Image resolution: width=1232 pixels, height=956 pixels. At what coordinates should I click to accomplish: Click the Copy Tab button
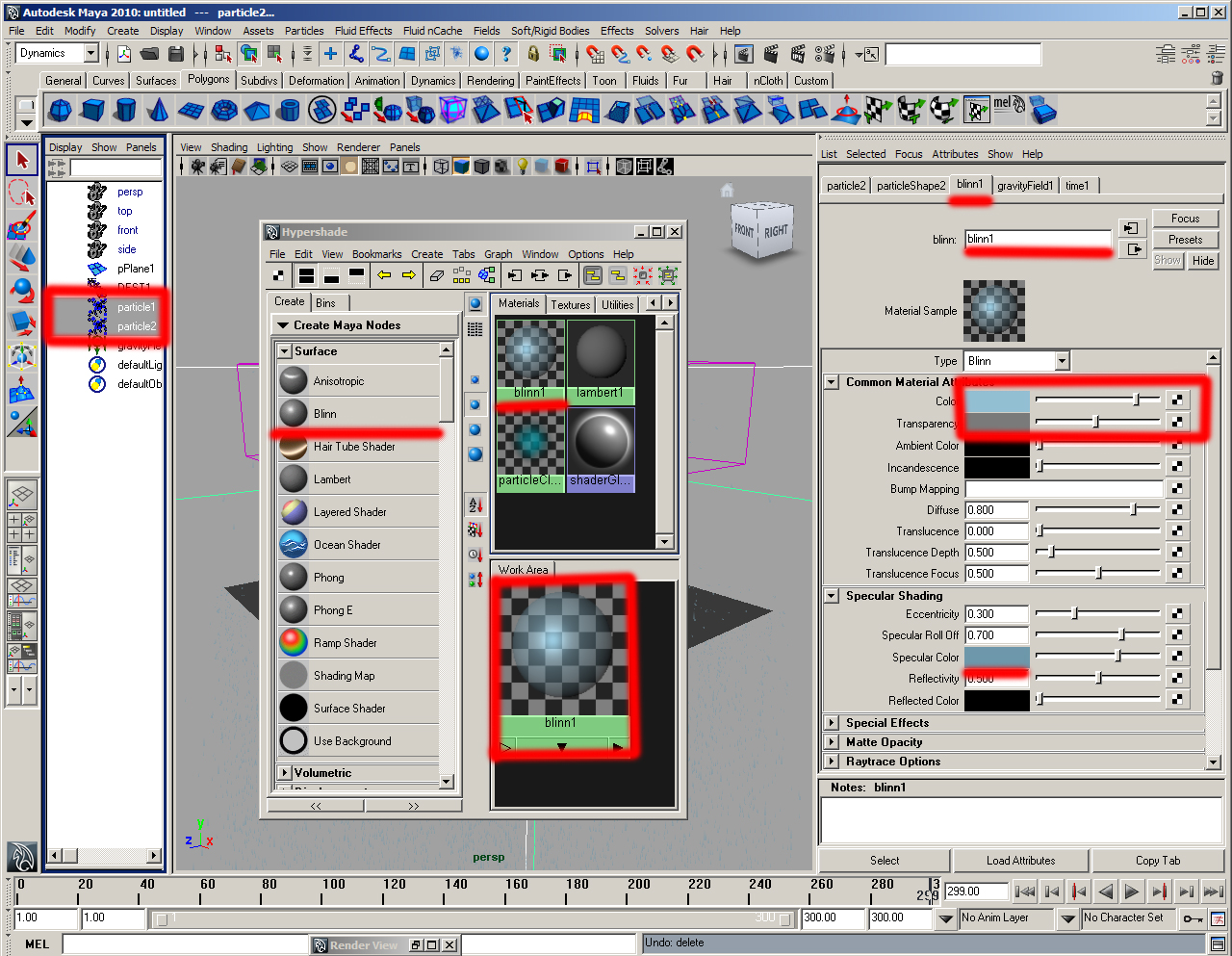point(1158,861)
